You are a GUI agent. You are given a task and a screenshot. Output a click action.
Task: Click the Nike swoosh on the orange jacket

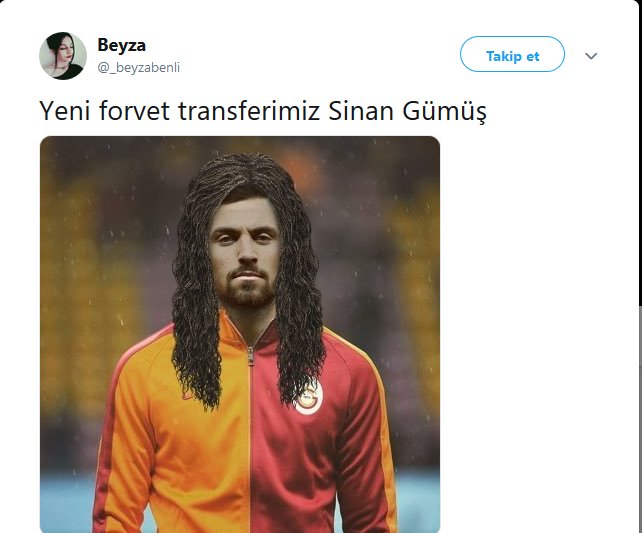click(188, 396)
